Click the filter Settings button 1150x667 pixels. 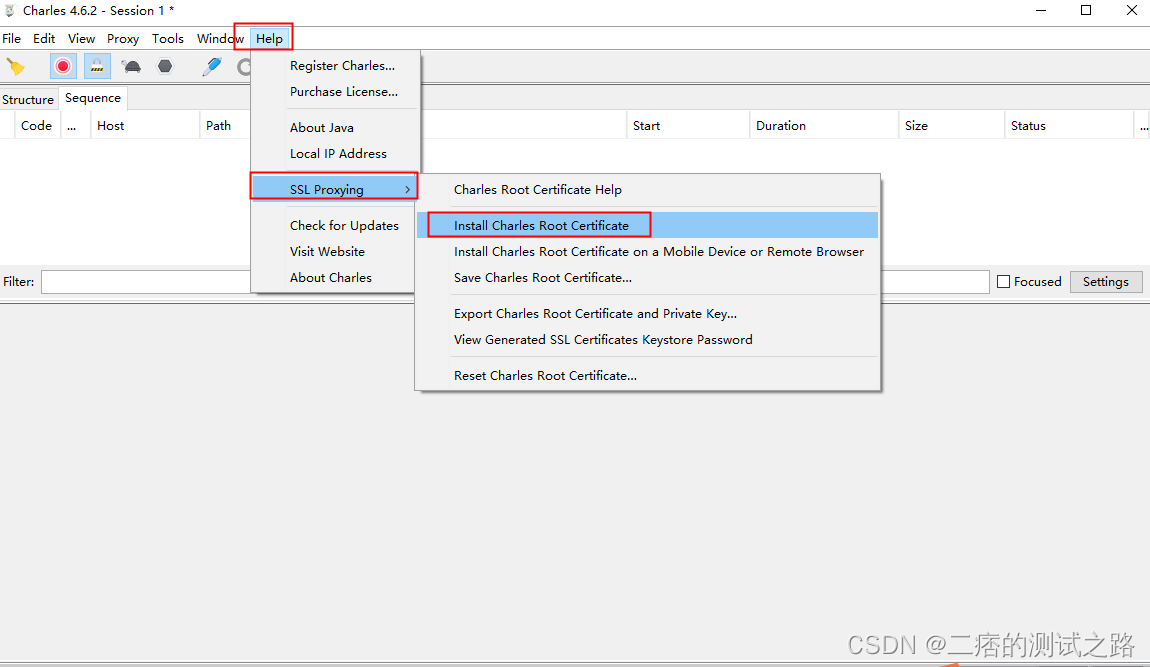tap(1105, 282)
